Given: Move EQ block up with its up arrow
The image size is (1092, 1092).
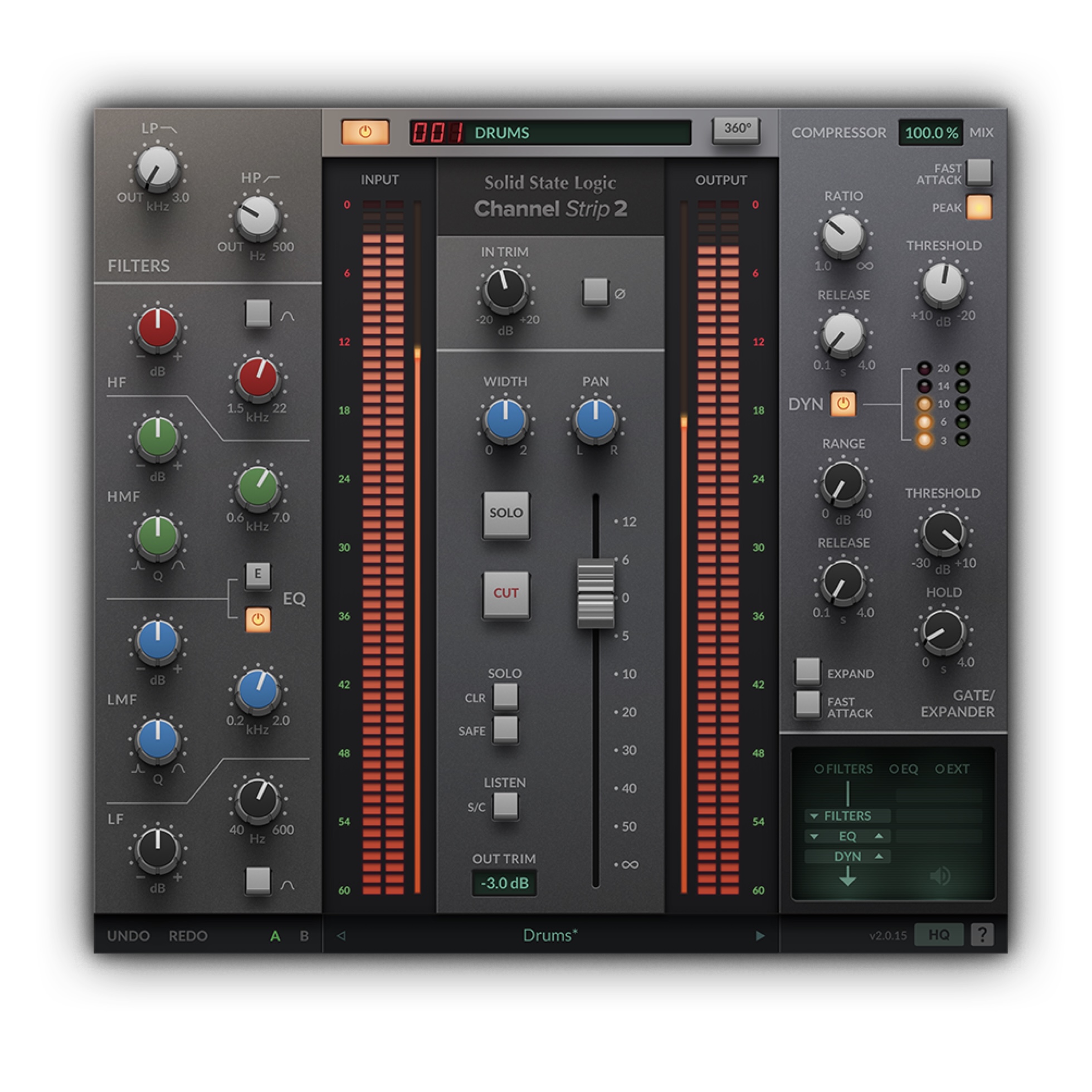Looking at the screenshot, I should [x=879, y=836].
